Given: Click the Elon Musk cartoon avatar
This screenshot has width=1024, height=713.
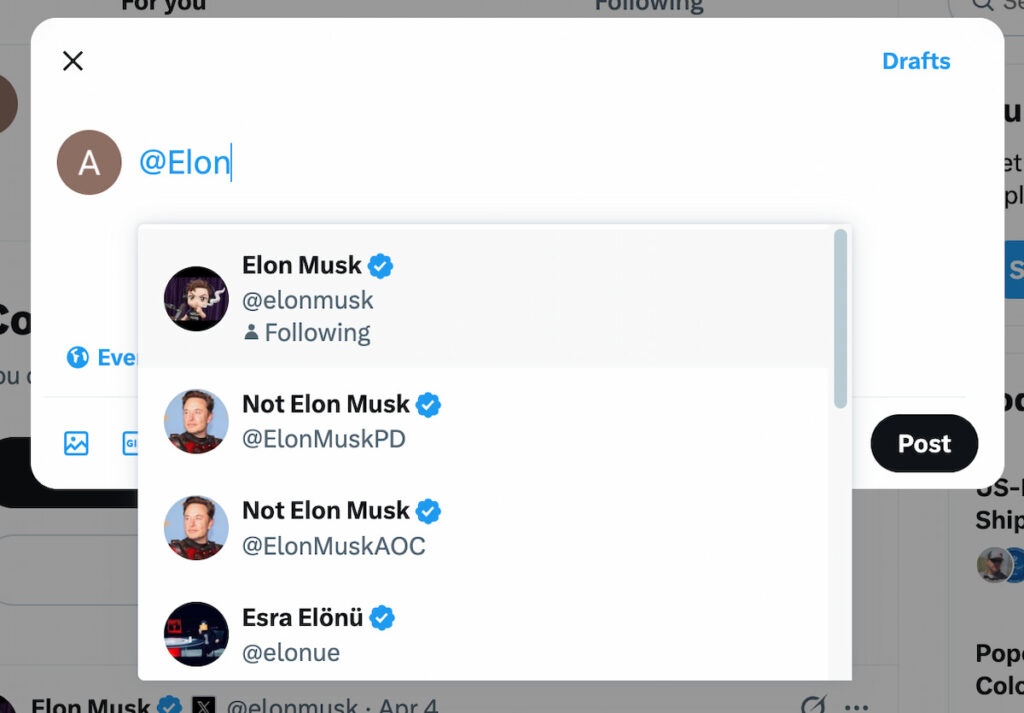Looking at the screenshot, I should (196, 298).
